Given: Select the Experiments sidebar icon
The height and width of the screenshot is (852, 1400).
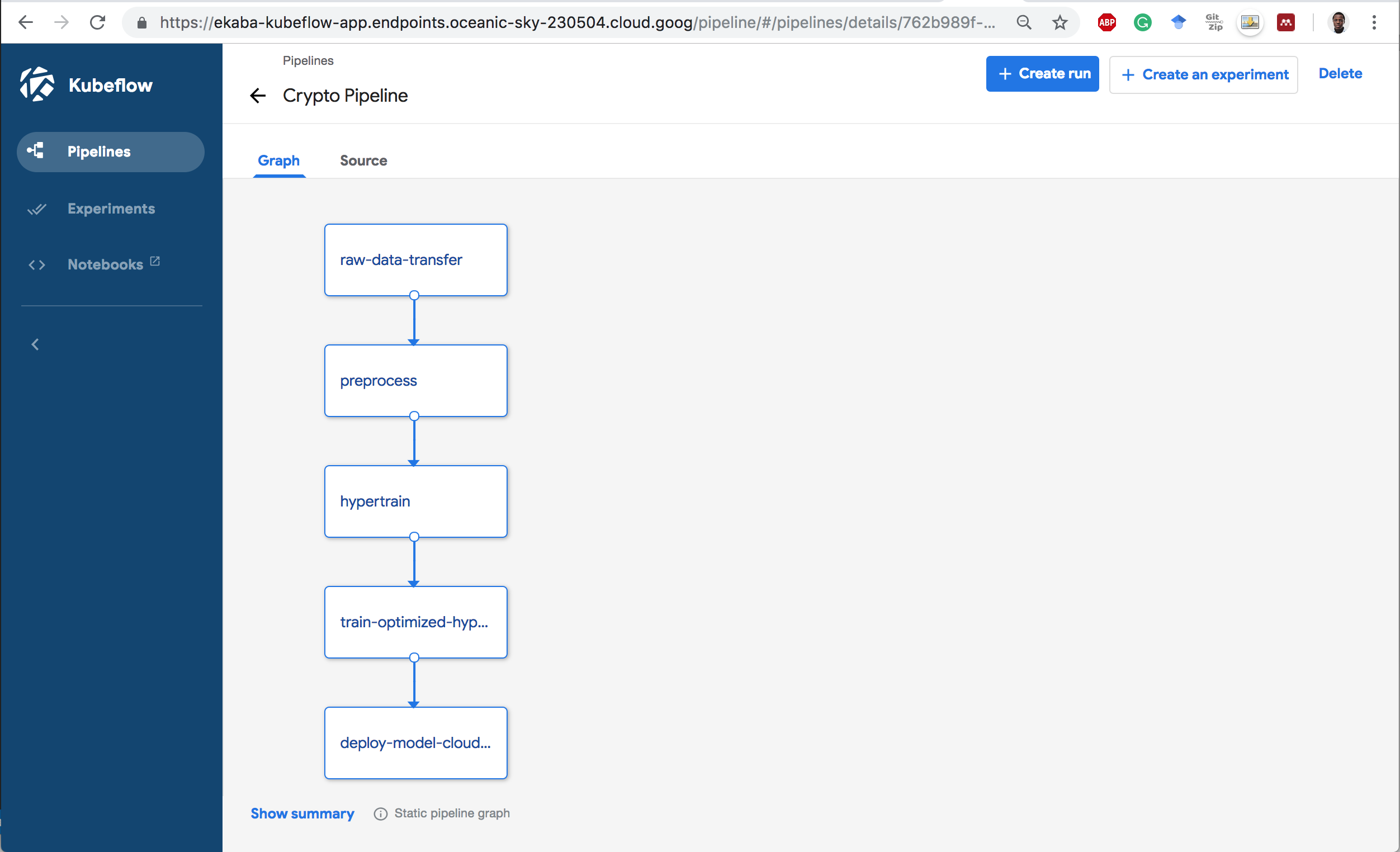Looking at the screenshot, I should click(36, 209).
